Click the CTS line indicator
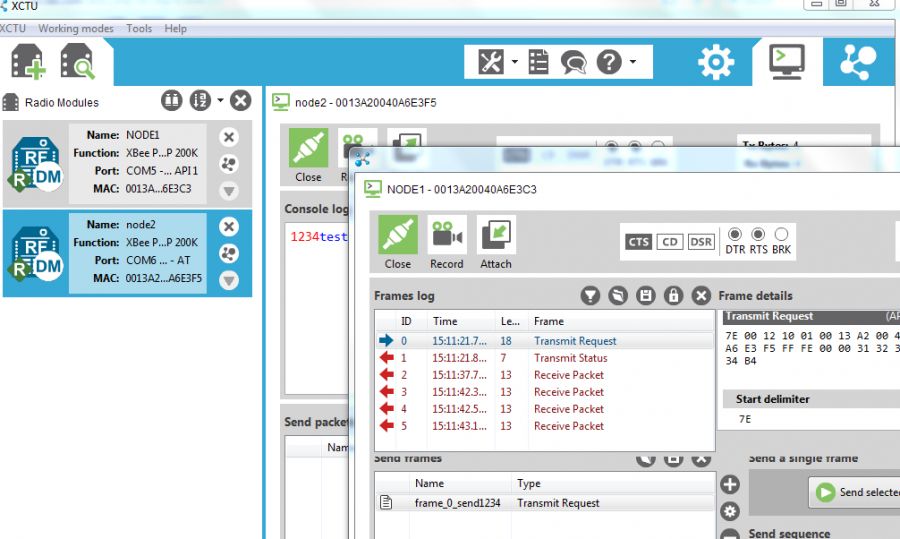Image resolution: width=900 pixels, height=539 pixels. coord(638,242)
